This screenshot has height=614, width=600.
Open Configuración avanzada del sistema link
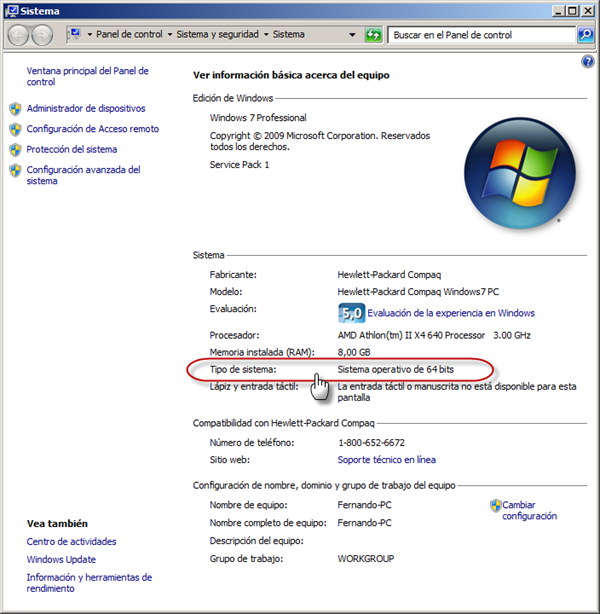83,175
